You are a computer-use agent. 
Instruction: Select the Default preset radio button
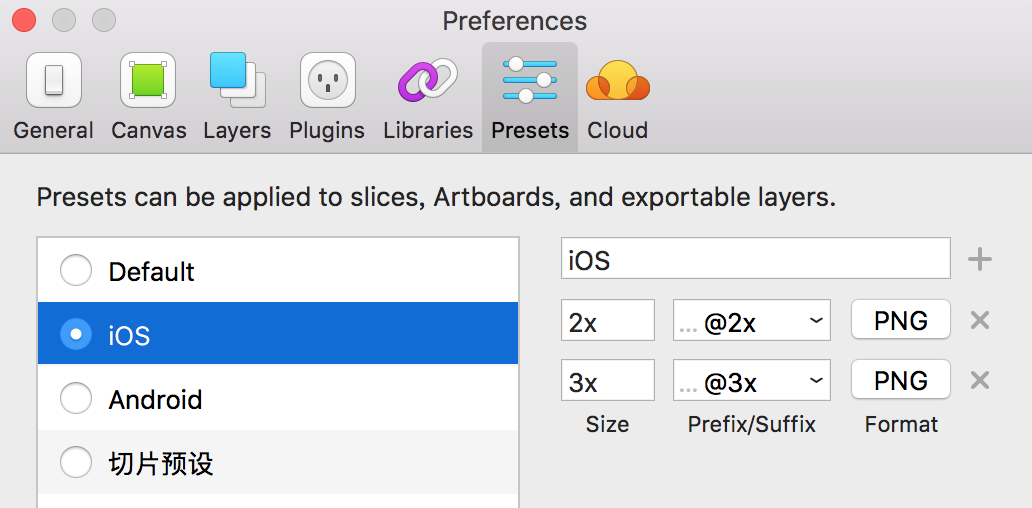pos(76,270)
